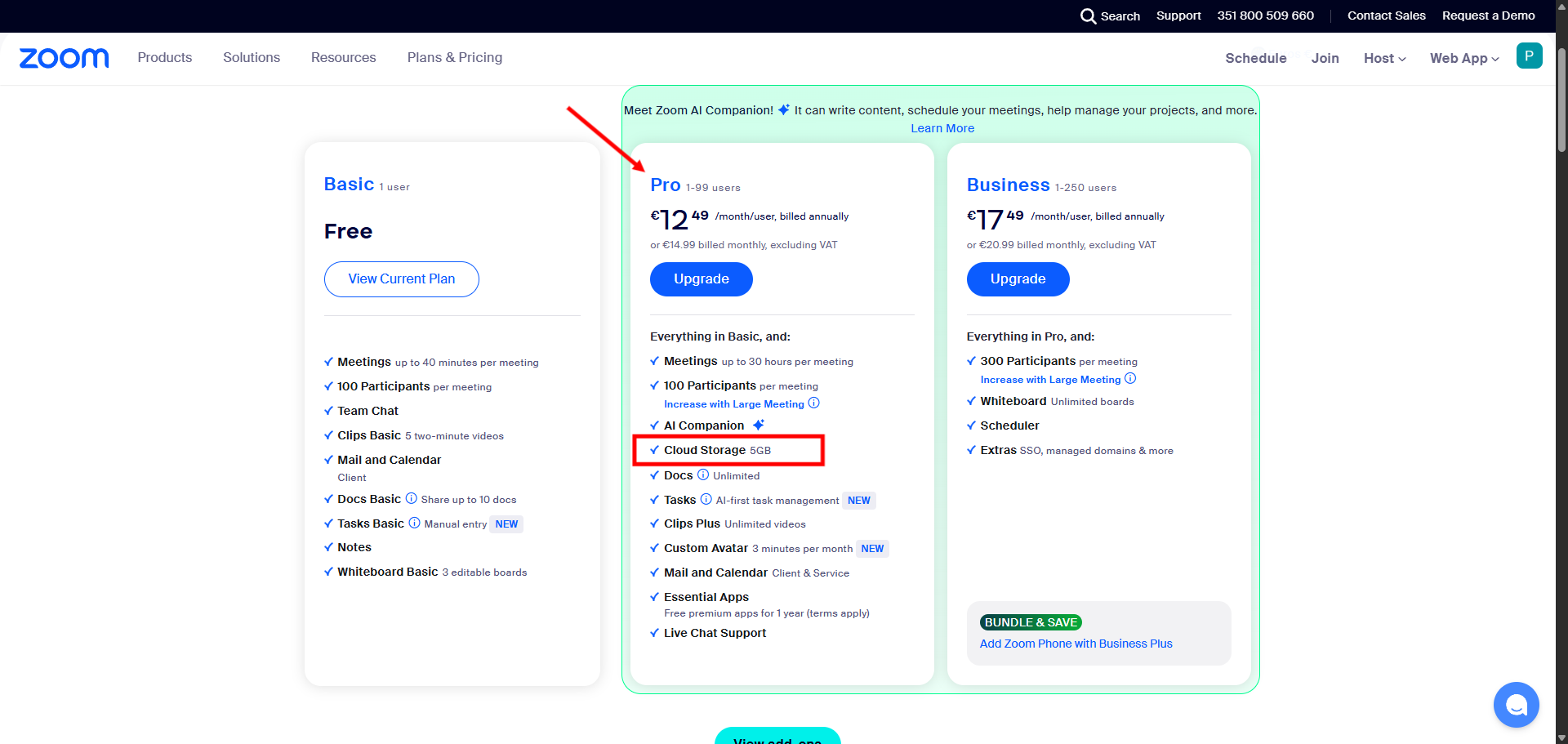Click the Support link
The width and height of the screenshot is (1568, 744).
coord(1178,16)
